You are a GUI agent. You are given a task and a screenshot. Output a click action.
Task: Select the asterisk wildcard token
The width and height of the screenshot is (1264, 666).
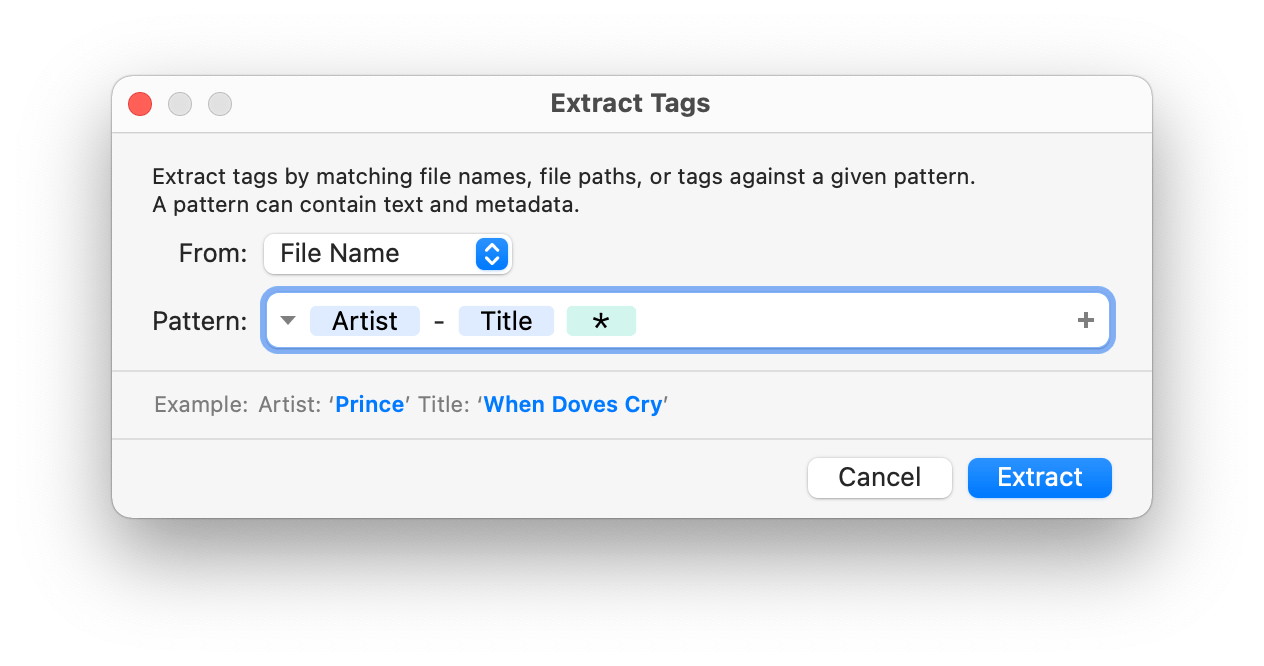[x=601, y=321]
